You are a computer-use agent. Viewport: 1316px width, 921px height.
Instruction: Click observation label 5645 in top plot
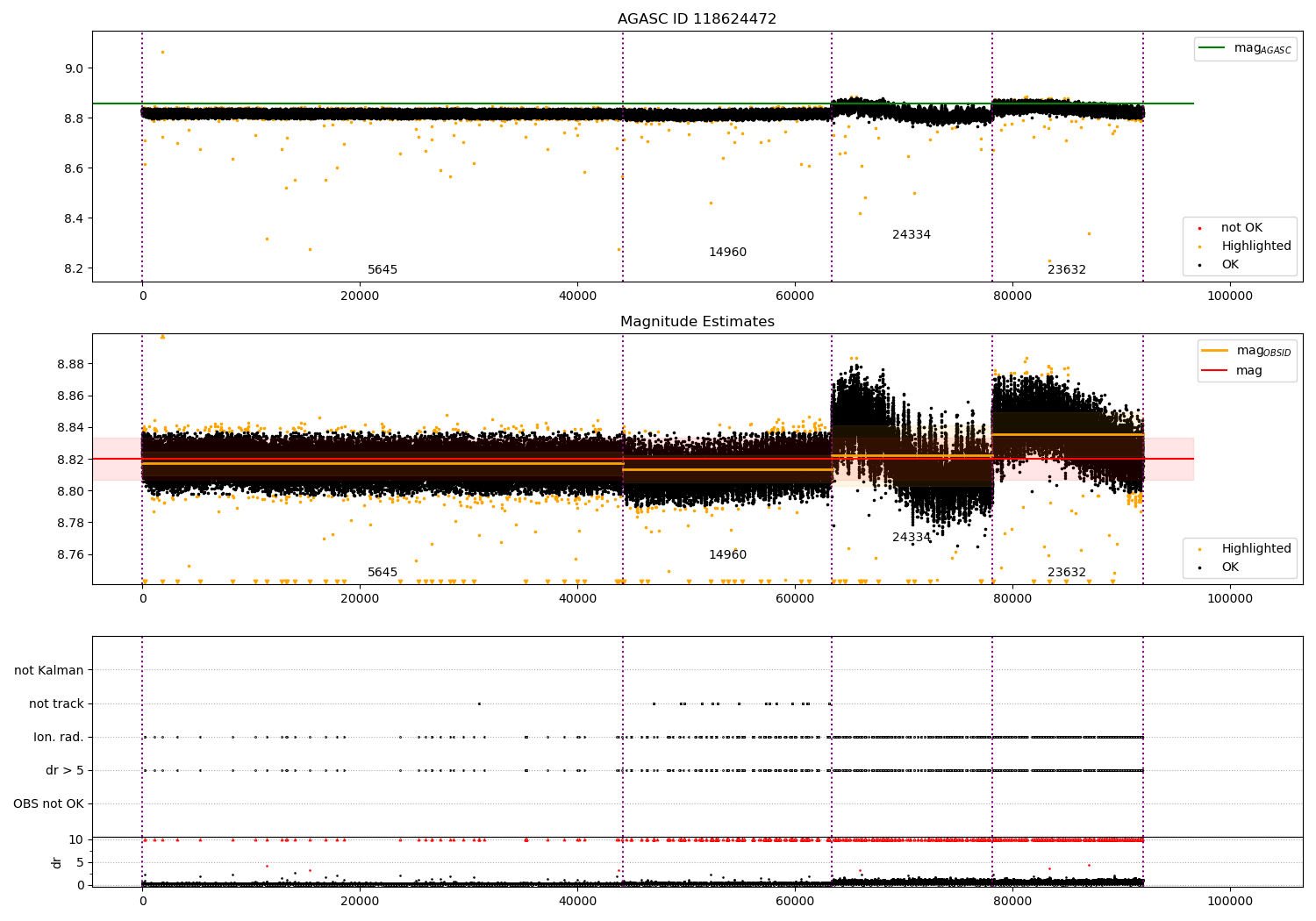383,270
